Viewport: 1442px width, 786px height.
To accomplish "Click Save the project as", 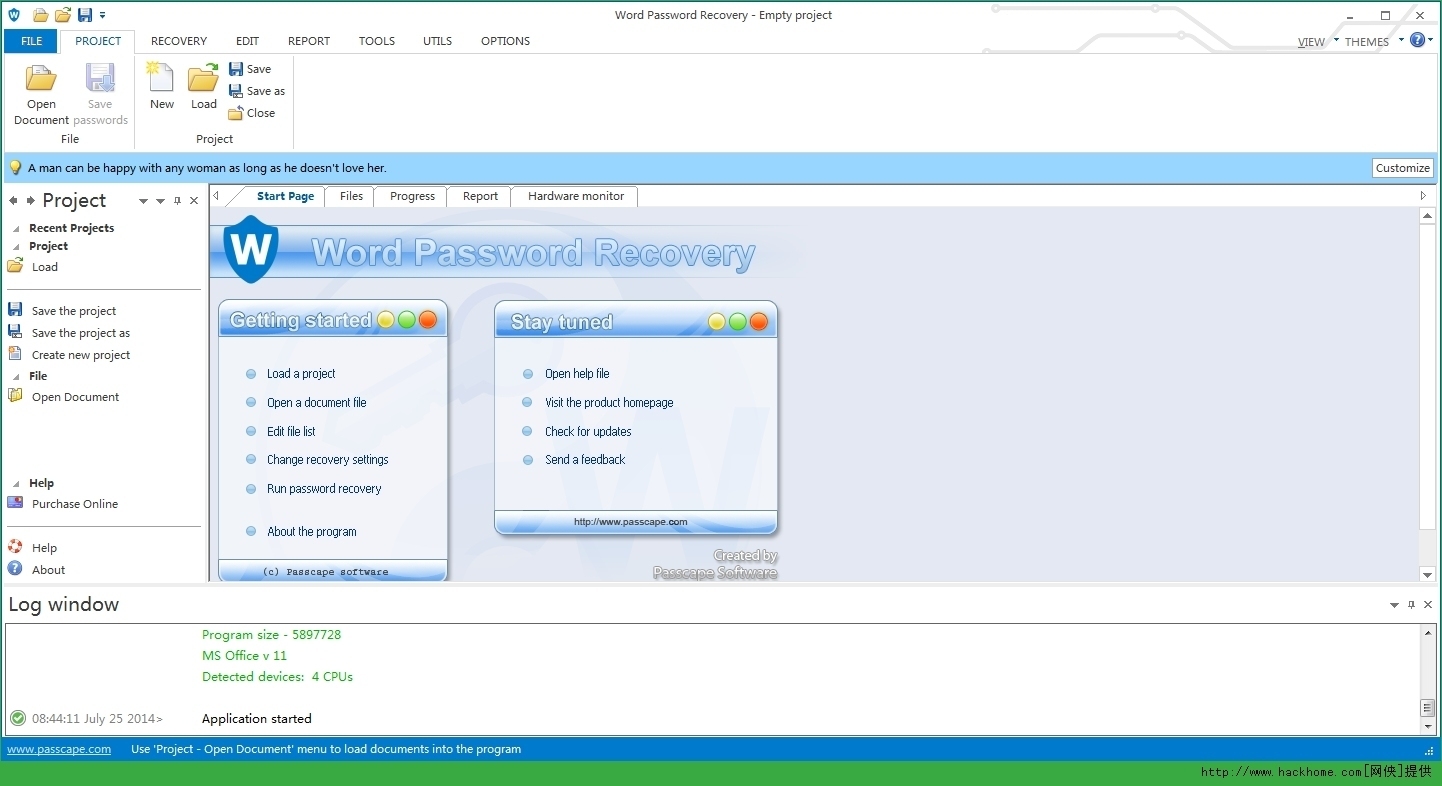I will [x=69, y=333].
